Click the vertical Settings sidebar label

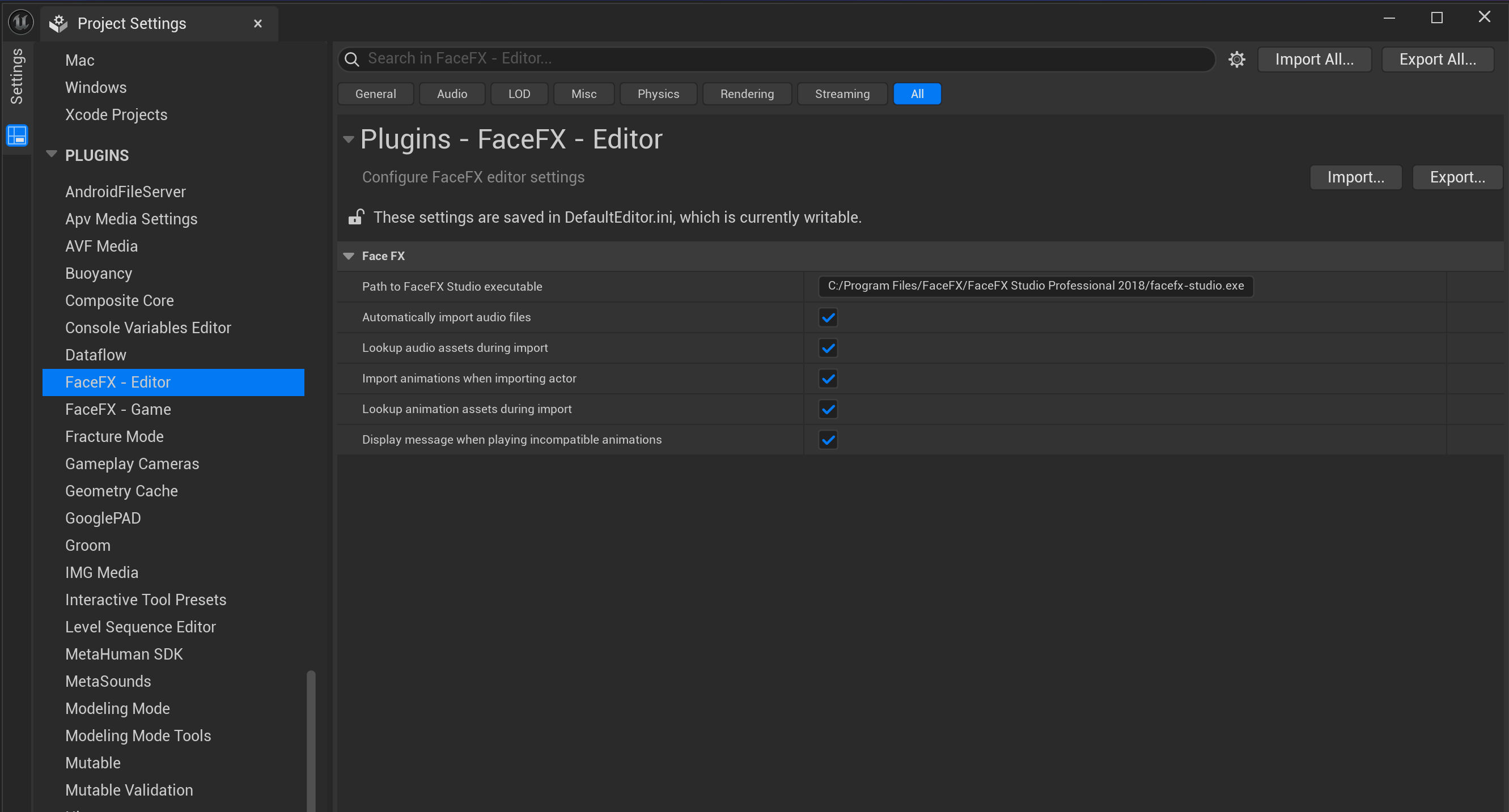pos(17,76)
